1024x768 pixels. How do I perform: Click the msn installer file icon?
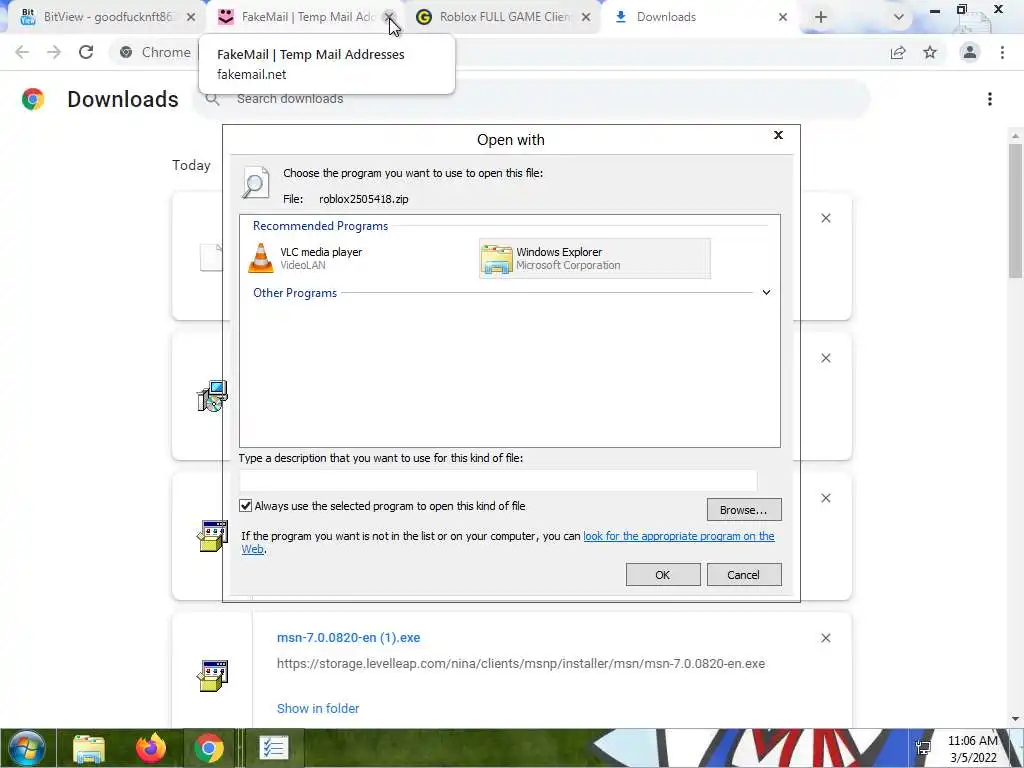tap(212, 675)
